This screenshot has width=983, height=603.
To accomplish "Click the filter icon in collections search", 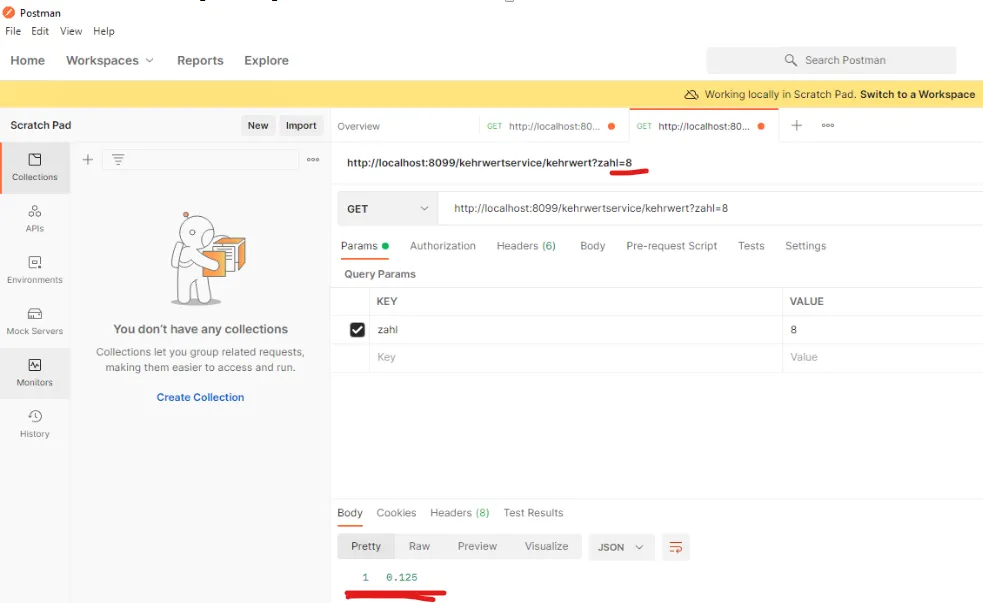I will coord(118,160).
